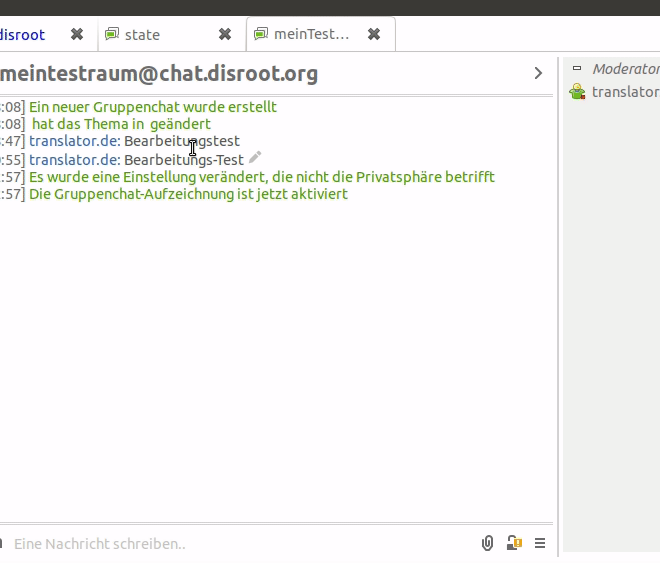The width and height of the screenshot is (660, 563).
Task: Click the chat bubble icon on state tab
Action: [x=111, y=34]
